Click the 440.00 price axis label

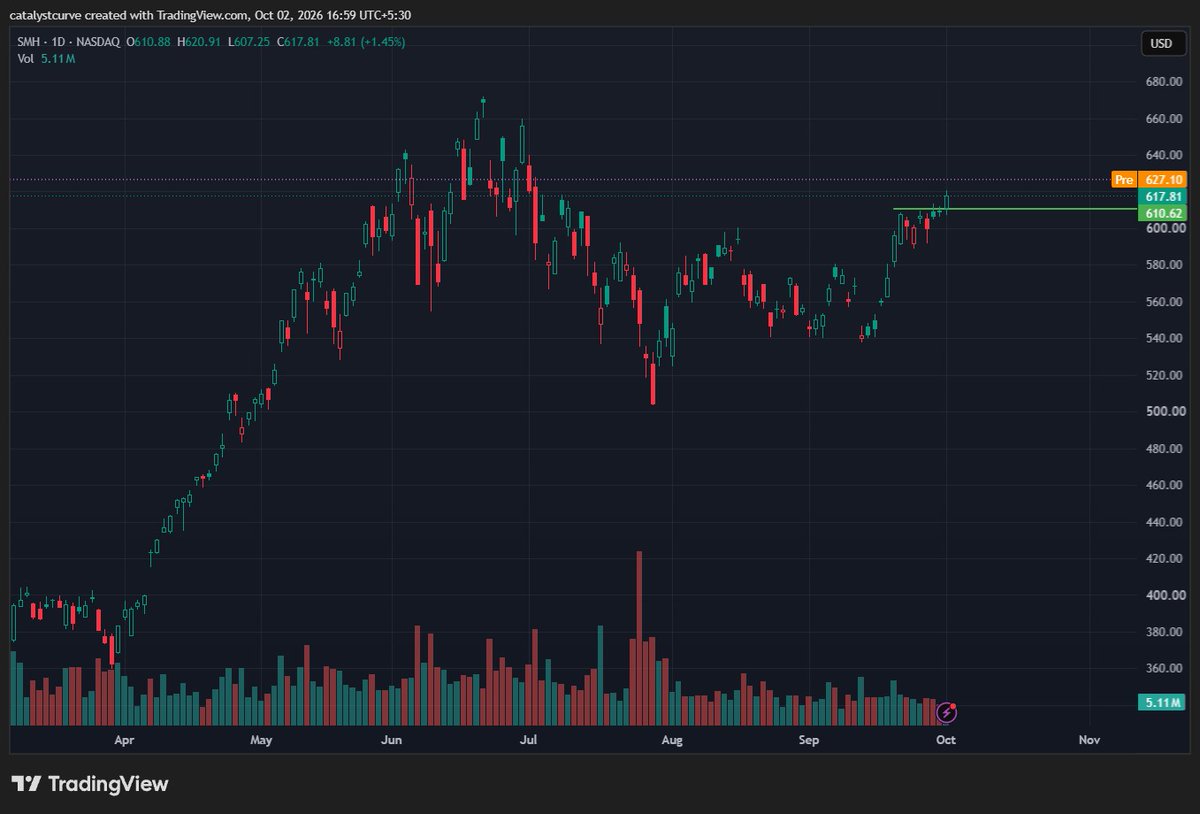point(1165,522)
